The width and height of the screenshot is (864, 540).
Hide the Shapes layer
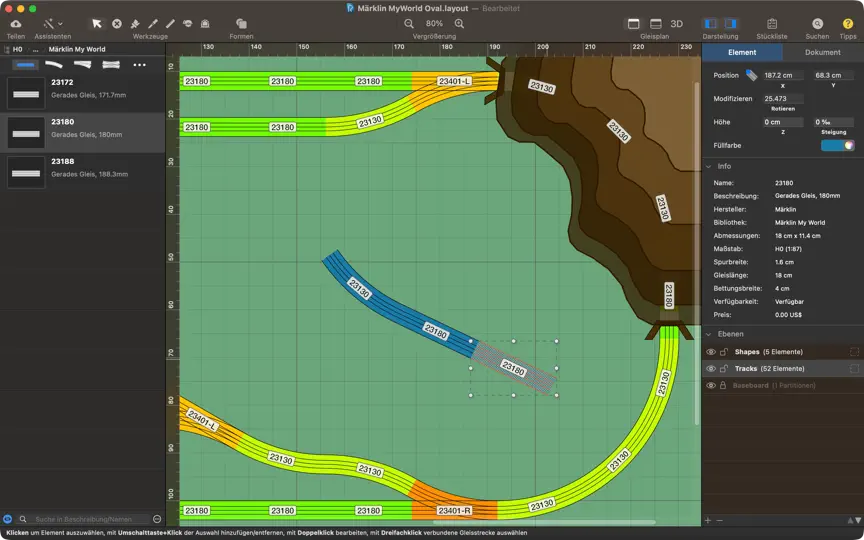[x=711, y=352]
